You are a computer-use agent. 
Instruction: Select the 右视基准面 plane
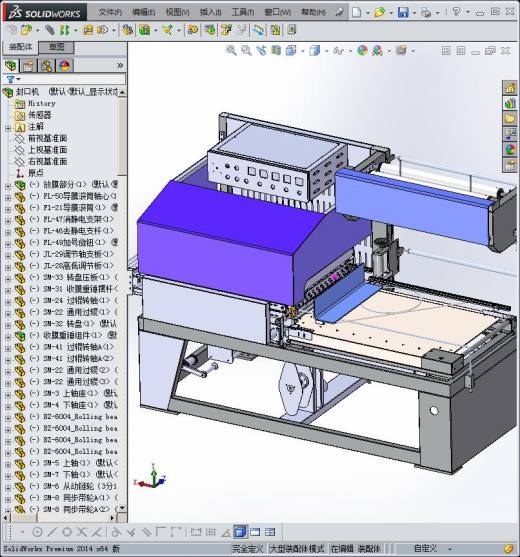pos(48,162)
